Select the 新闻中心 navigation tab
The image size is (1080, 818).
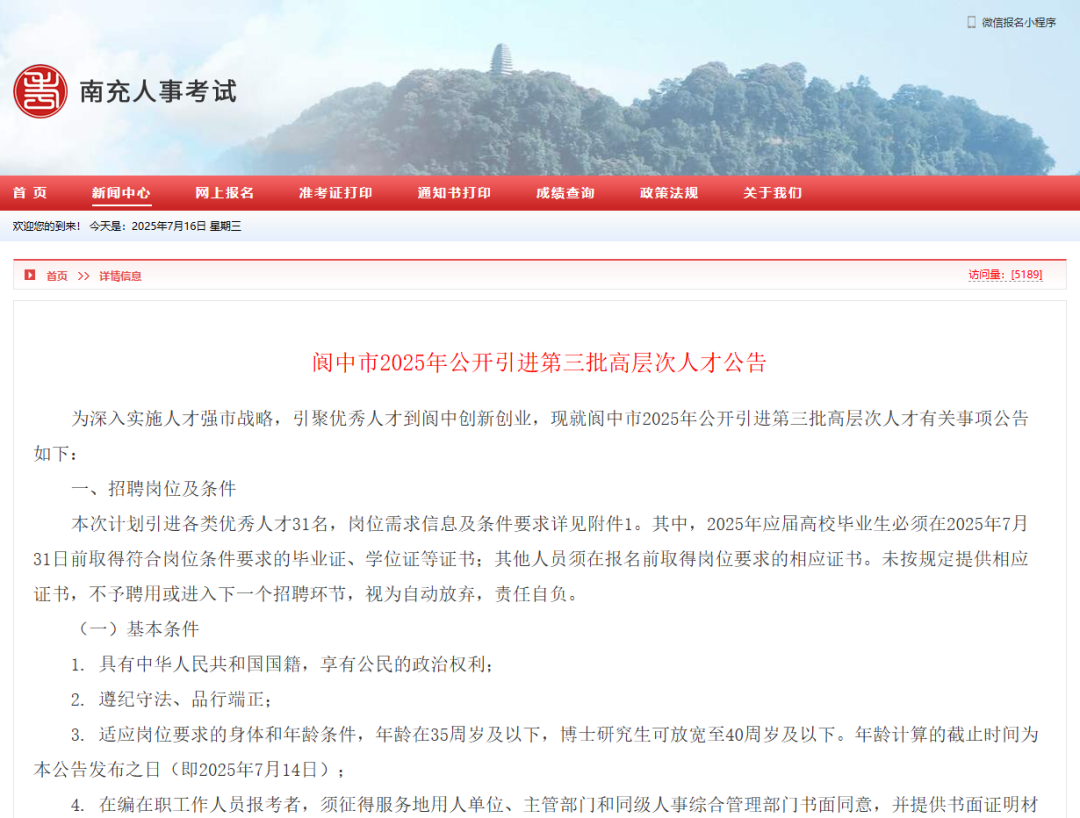(121, 193)
